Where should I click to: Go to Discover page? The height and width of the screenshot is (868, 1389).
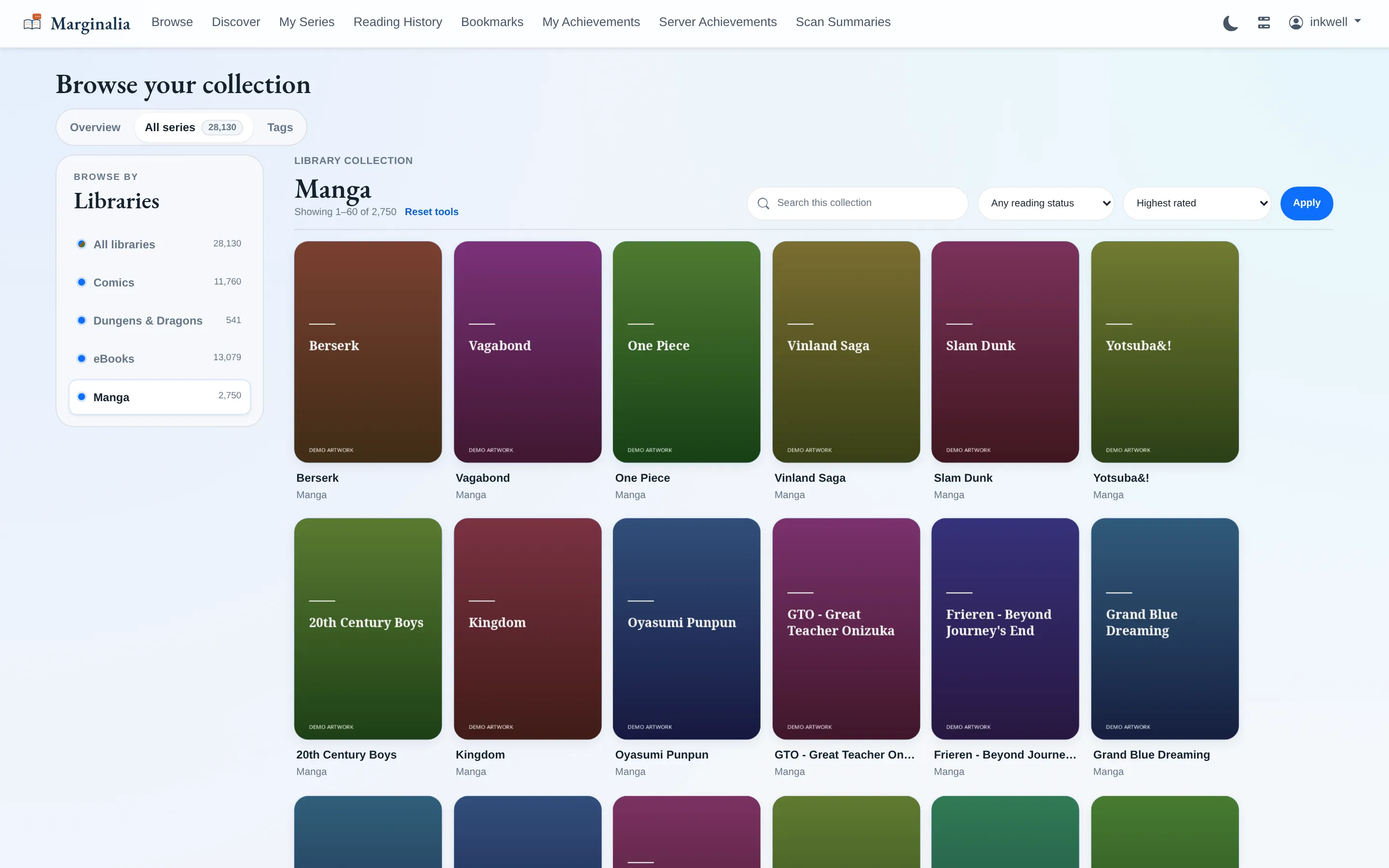[x=236, y=22]
